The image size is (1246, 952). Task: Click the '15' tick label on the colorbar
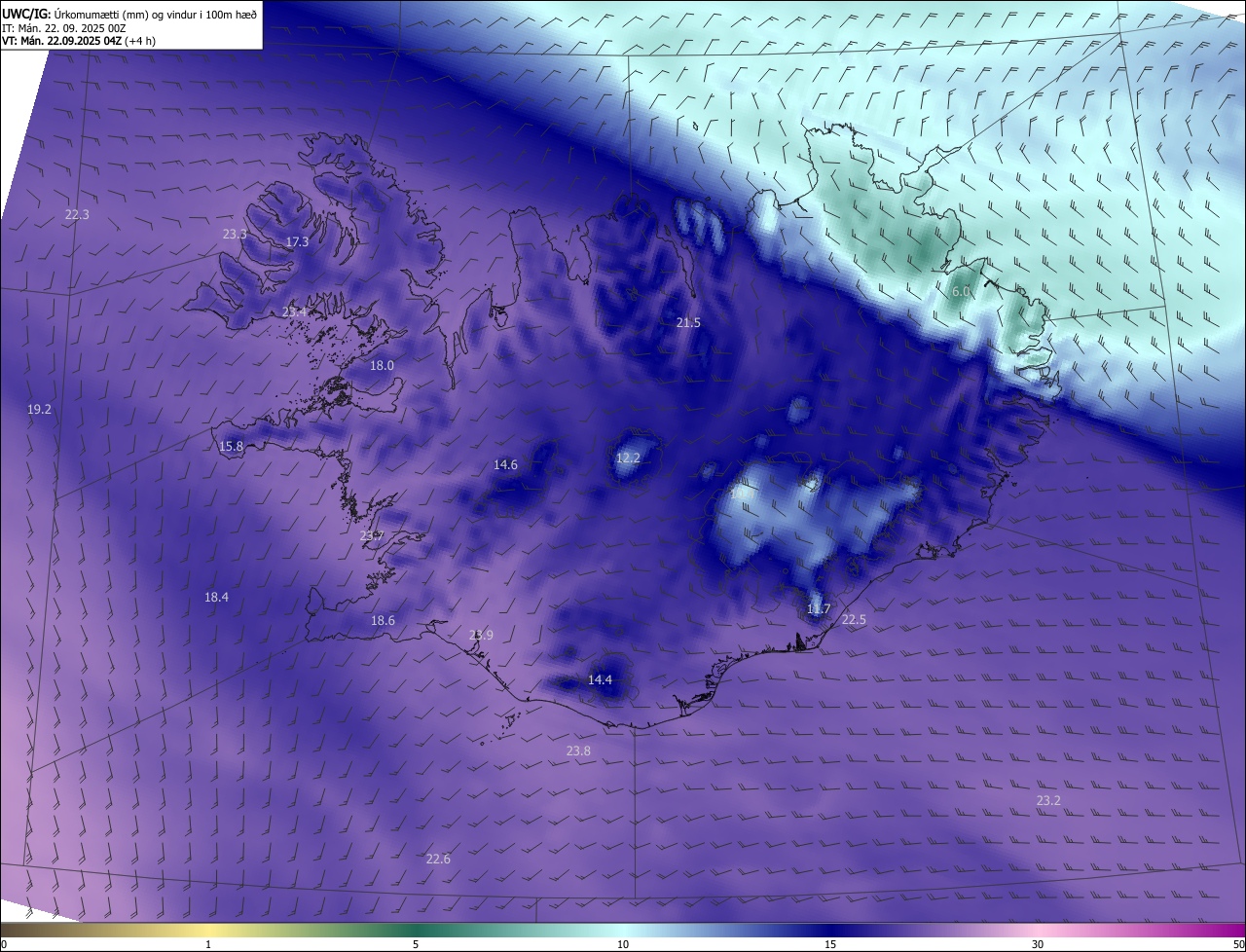click(830, 944)
